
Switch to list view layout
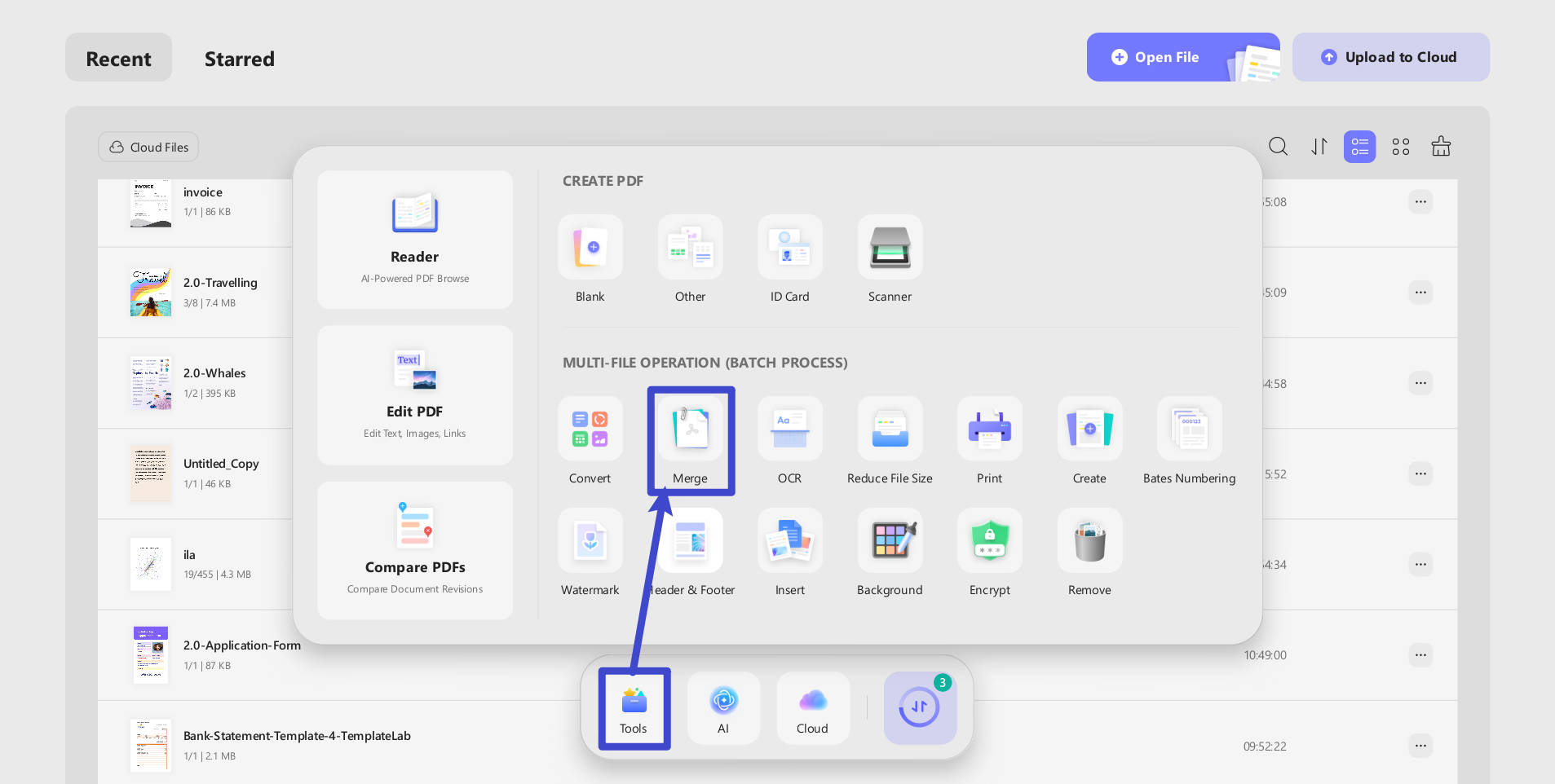click(x=1360, y=147)
